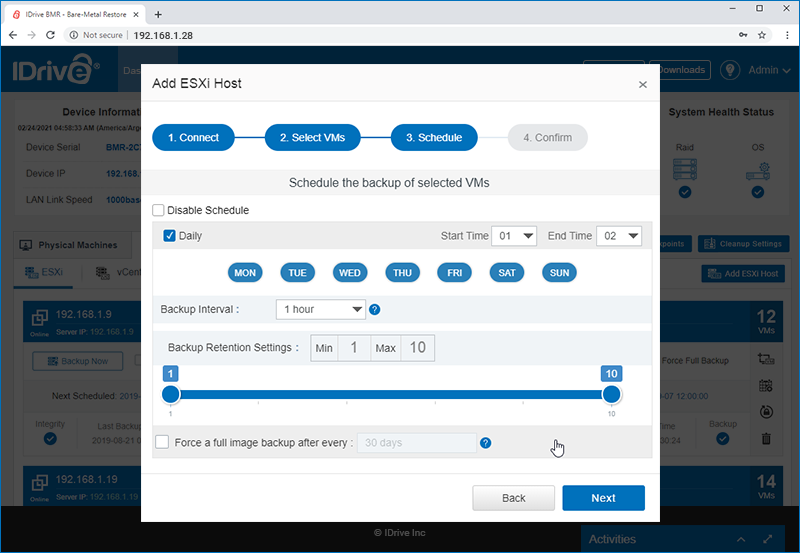The height and width of the screenshot is (553, 800).
Task: Click the Add ESXi Host button
Action: tap(743, 273)
